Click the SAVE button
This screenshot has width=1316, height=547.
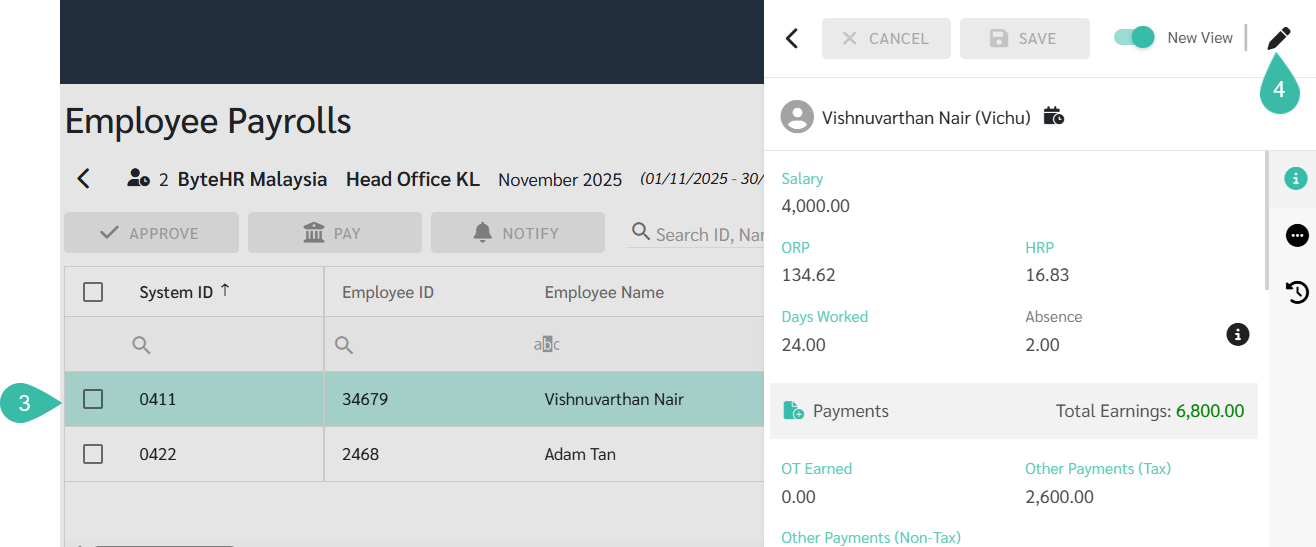(x=1025, y=38)
